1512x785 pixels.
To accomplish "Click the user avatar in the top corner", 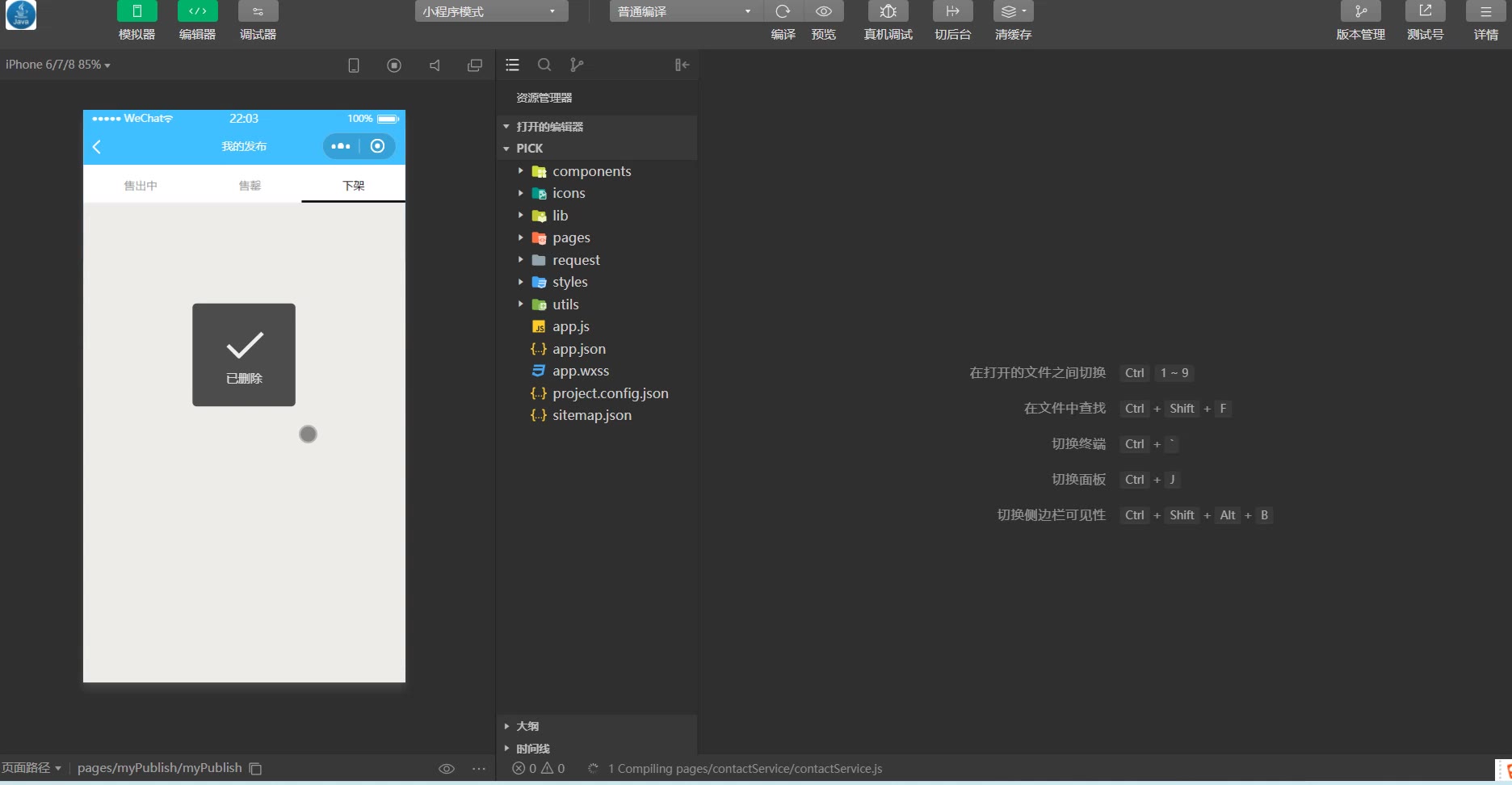I will 21,15.
